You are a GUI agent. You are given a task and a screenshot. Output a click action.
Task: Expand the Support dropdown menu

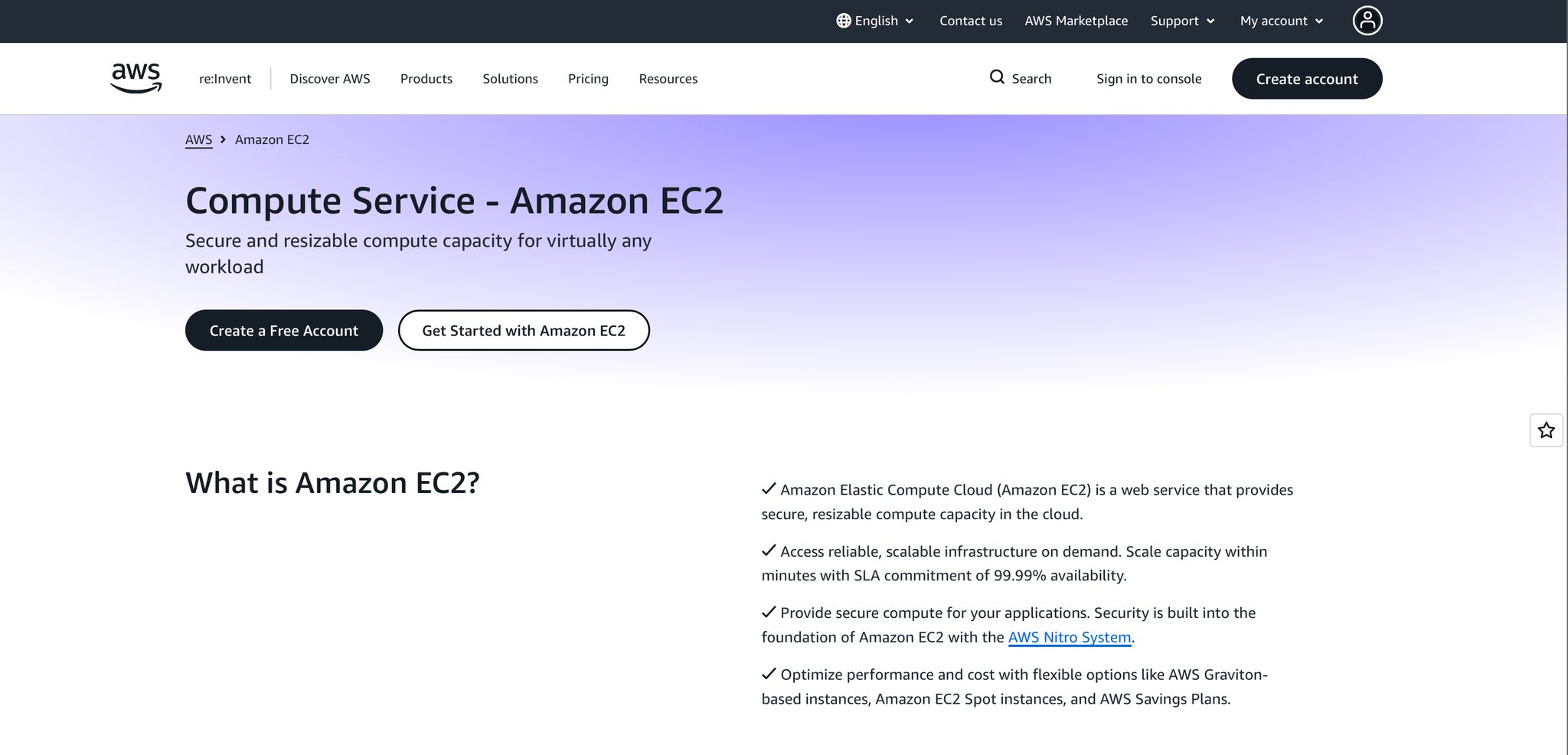point(1183,21)
